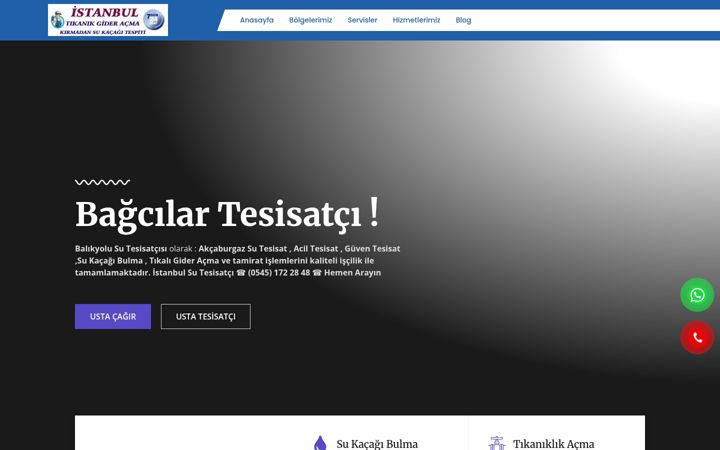Viewport: 720px width, 450px height.
Task: Click the Güven Tesisat text
Action: coord(372,248)
